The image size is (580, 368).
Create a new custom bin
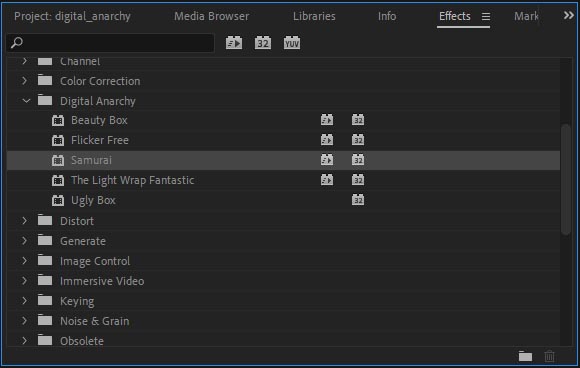tap(525, 356)
